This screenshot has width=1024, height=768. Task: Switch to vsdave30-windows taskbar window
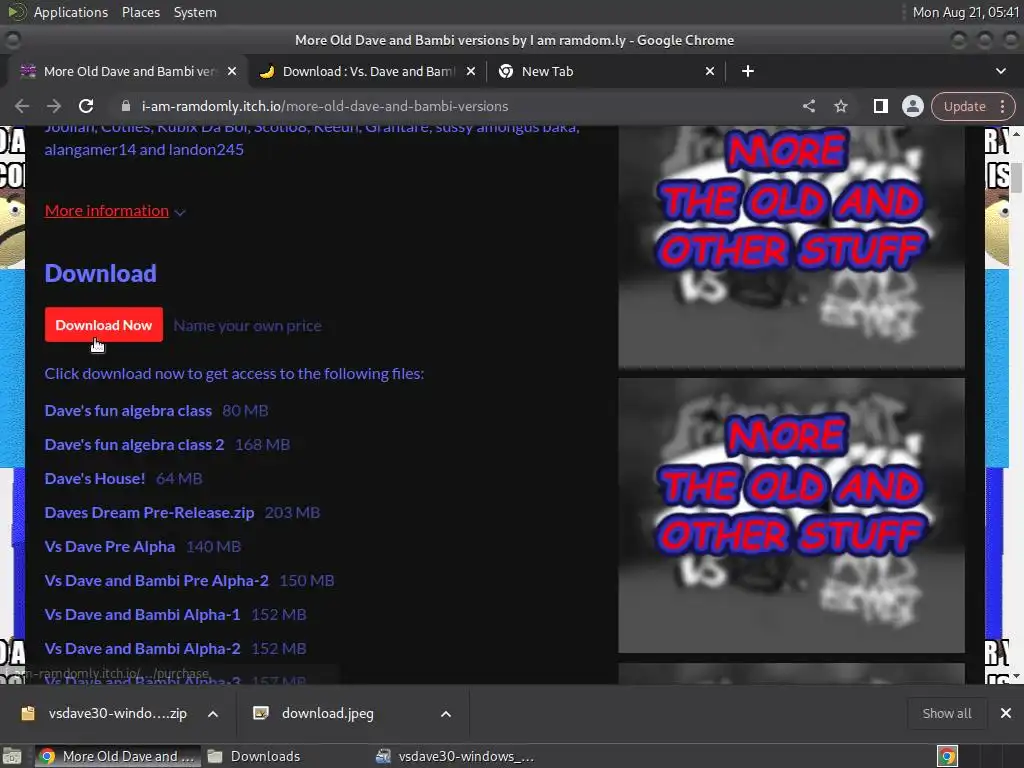pyautogui.click(x=455, y=756)
